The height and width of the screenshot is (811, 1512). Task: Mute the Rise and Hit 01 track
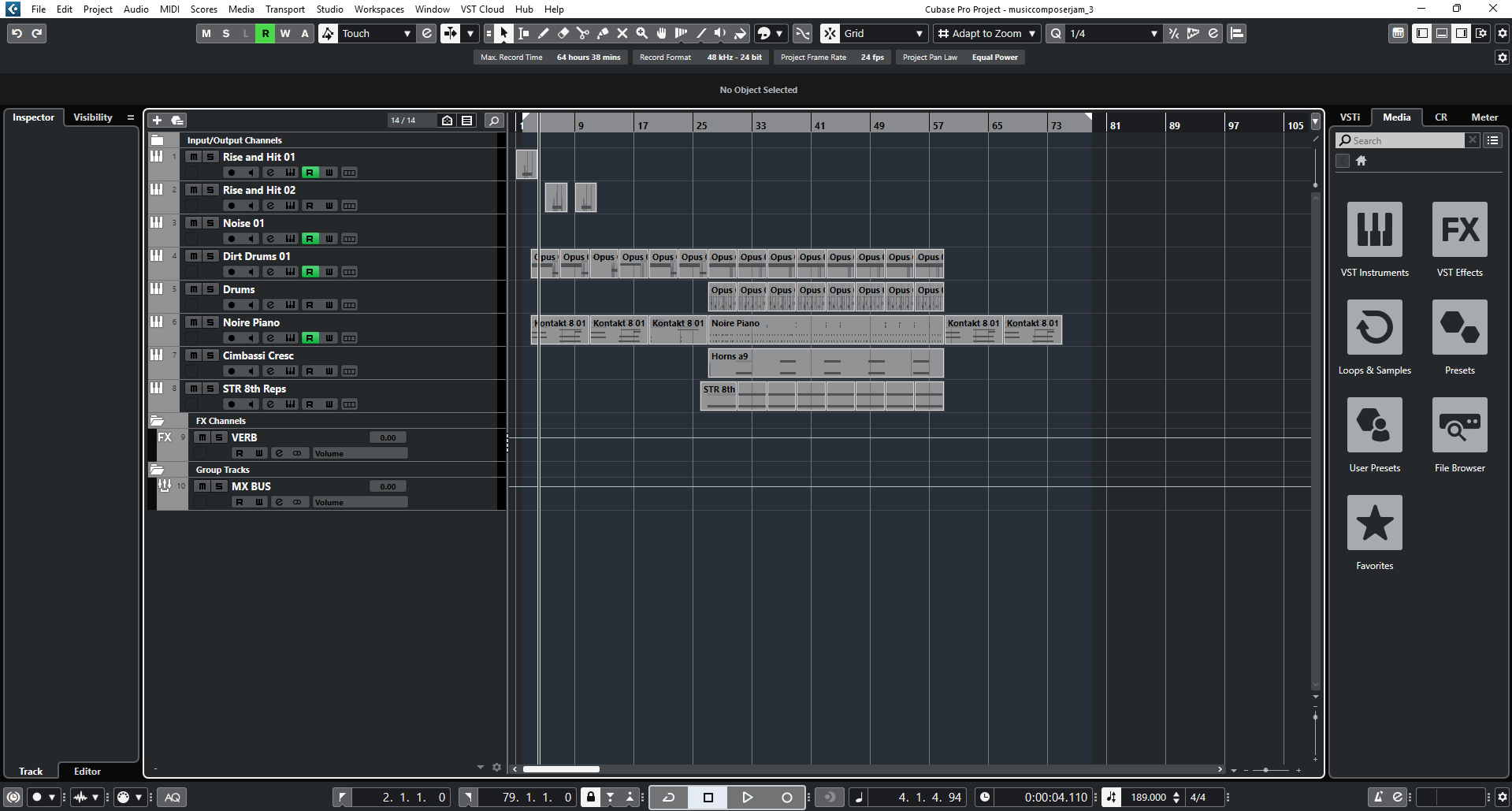coord(194,157)
